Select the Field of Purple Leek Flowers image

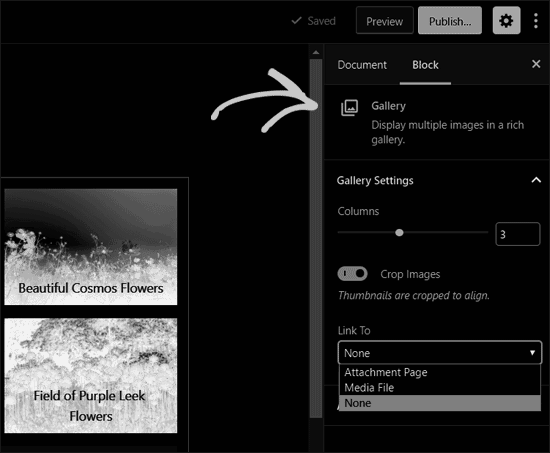[x=91, y=375]
